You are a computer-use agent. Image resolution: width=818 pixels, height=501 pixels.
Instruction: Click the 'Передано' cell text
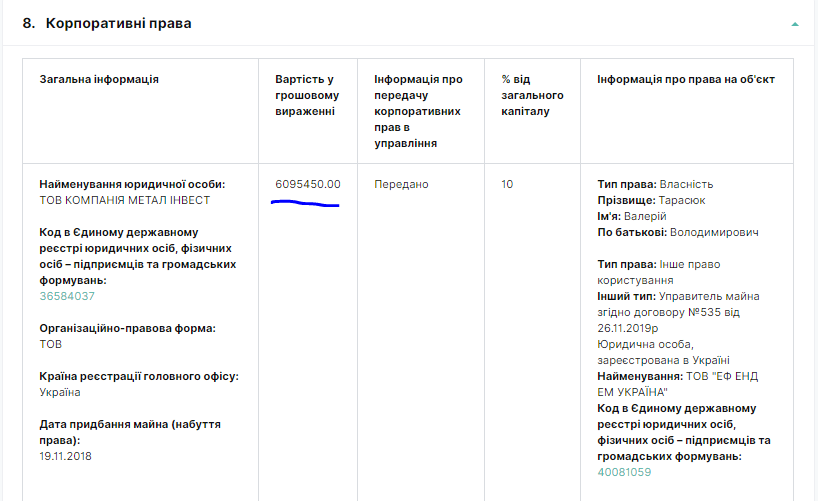click(401, 184)
